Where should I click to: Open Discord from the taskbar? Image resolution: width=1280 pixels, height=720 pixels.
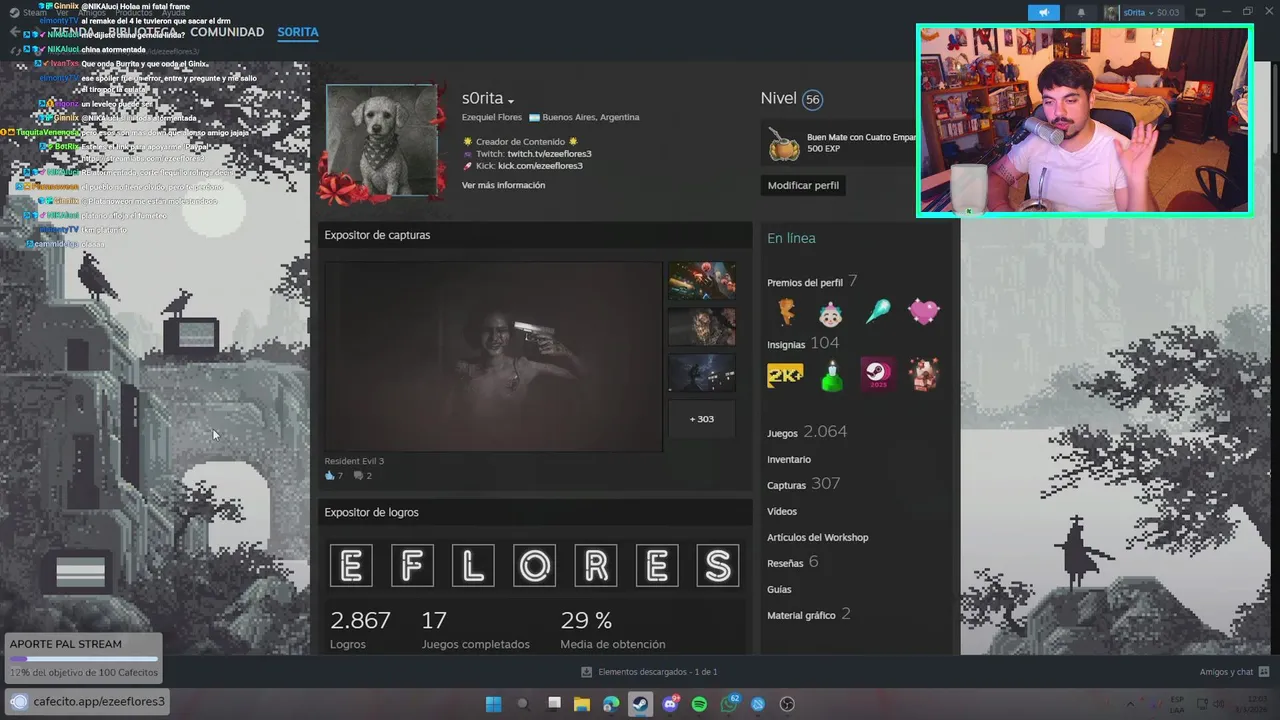click(x=670, y=704)
